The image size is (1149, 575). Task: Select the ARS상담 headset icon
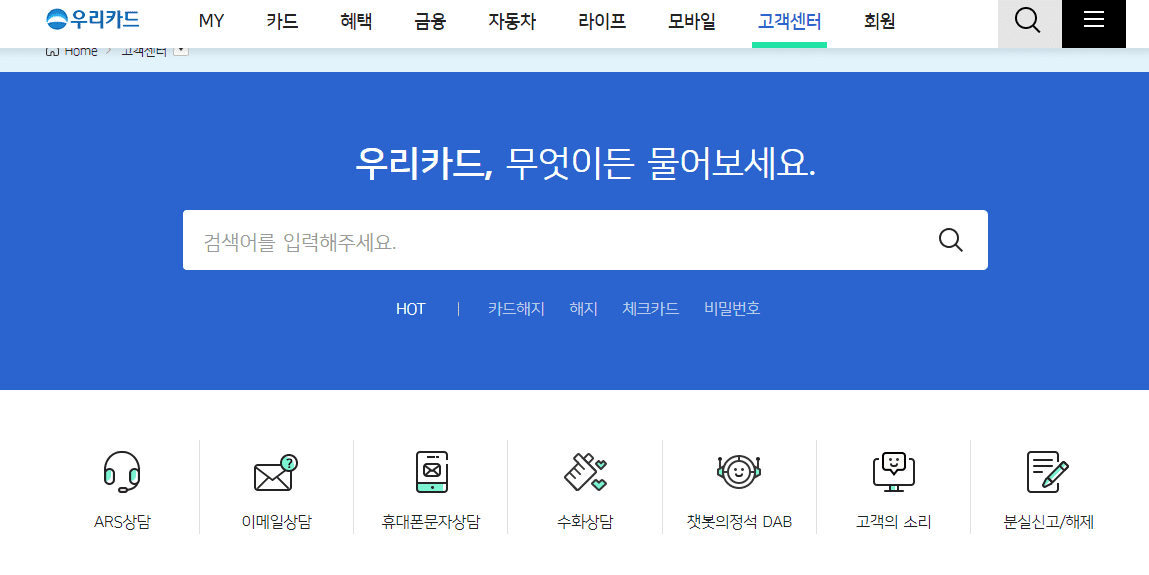(122, 472)
